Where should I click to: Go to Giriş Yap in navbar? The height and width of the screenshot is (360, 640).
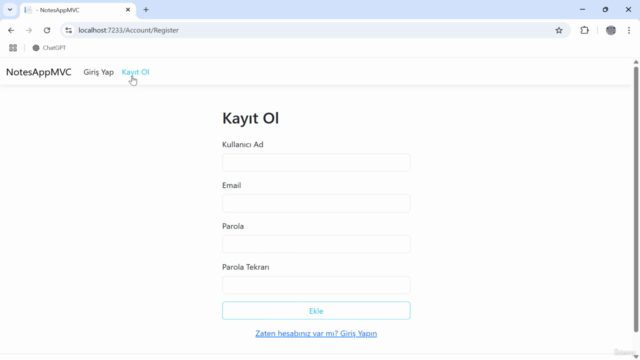click(x=98, y=72)
